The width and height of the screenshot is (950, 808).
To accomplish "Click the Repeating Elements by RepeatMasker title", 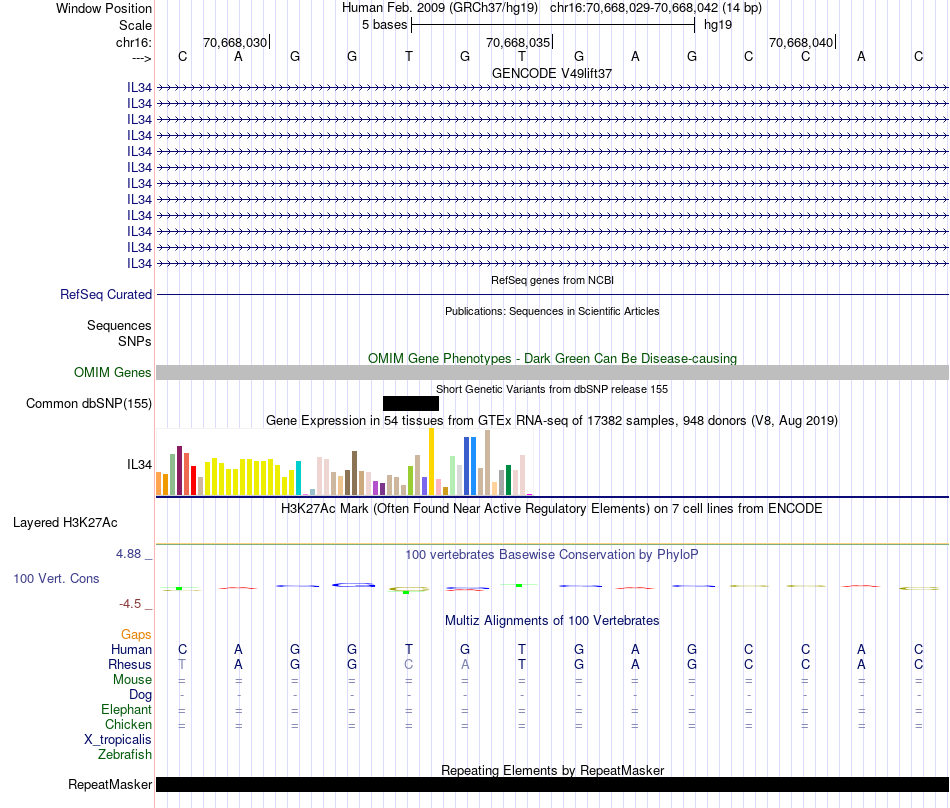I will [552, 770].
